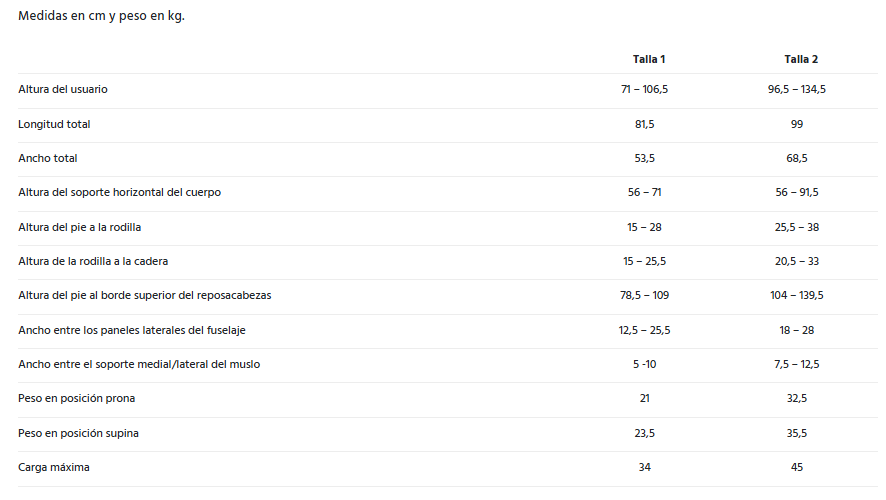
Task: Select the 'Altura del usuario' row label
Action: [63, 90]
